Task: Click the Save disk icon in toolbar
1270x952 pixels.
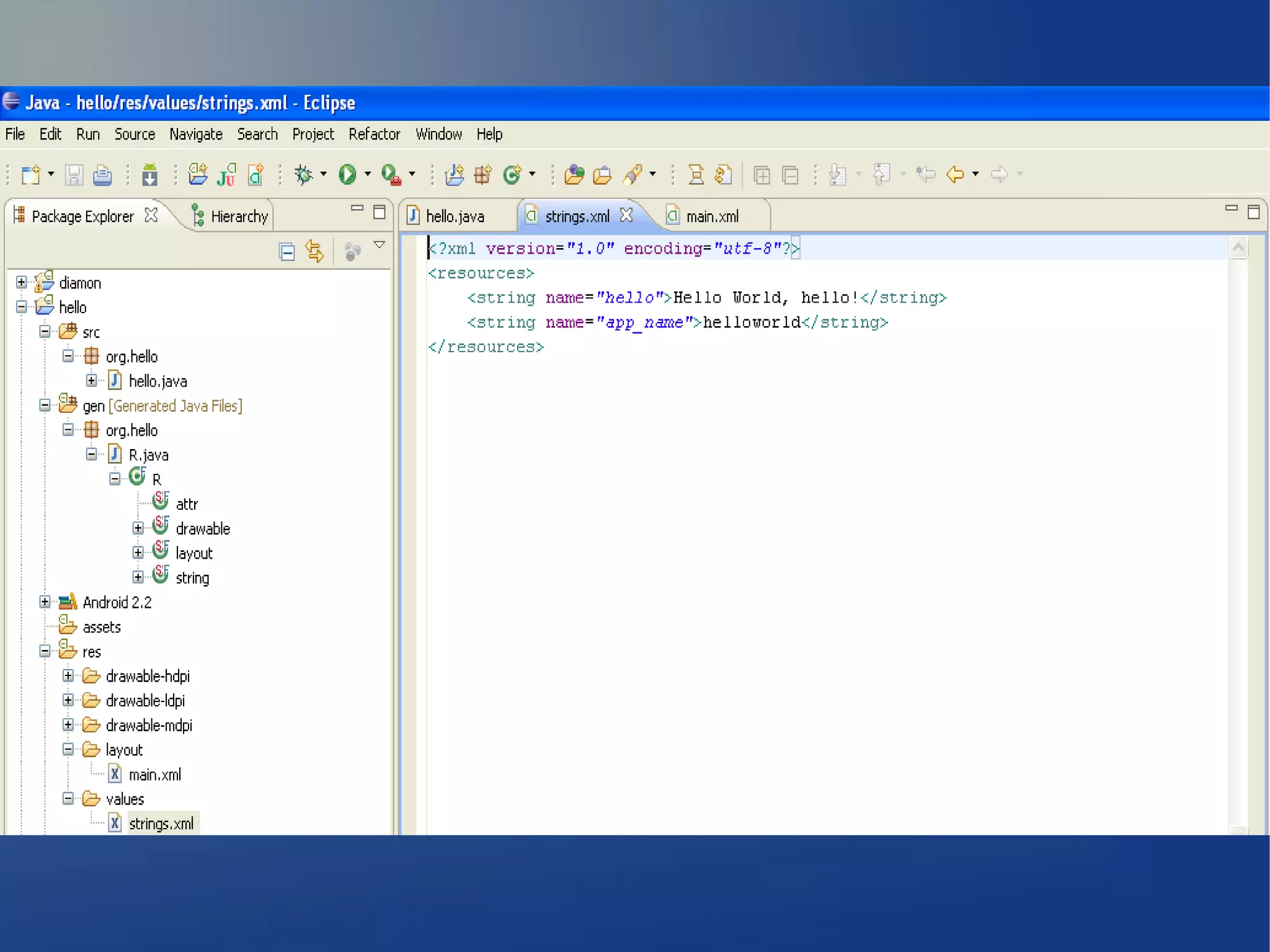Action: pos(74,176)
